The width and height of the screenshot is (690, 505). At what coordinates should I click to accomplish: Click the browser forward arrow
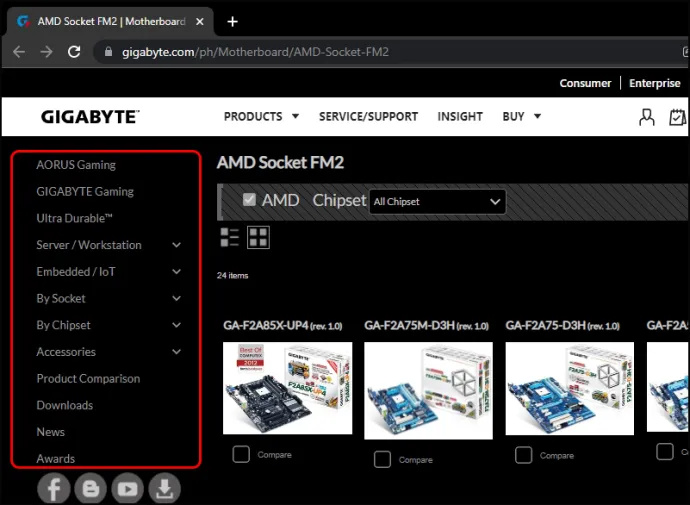click(46, 52)
